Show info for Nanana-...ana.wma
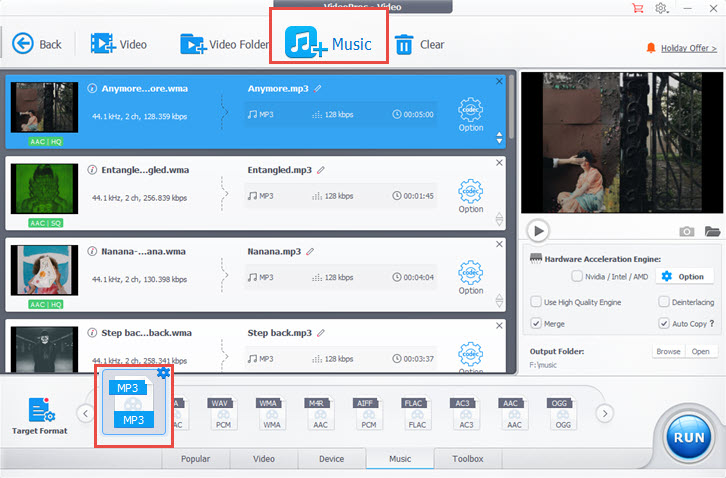The image size is (726, 478). [92, 252]
